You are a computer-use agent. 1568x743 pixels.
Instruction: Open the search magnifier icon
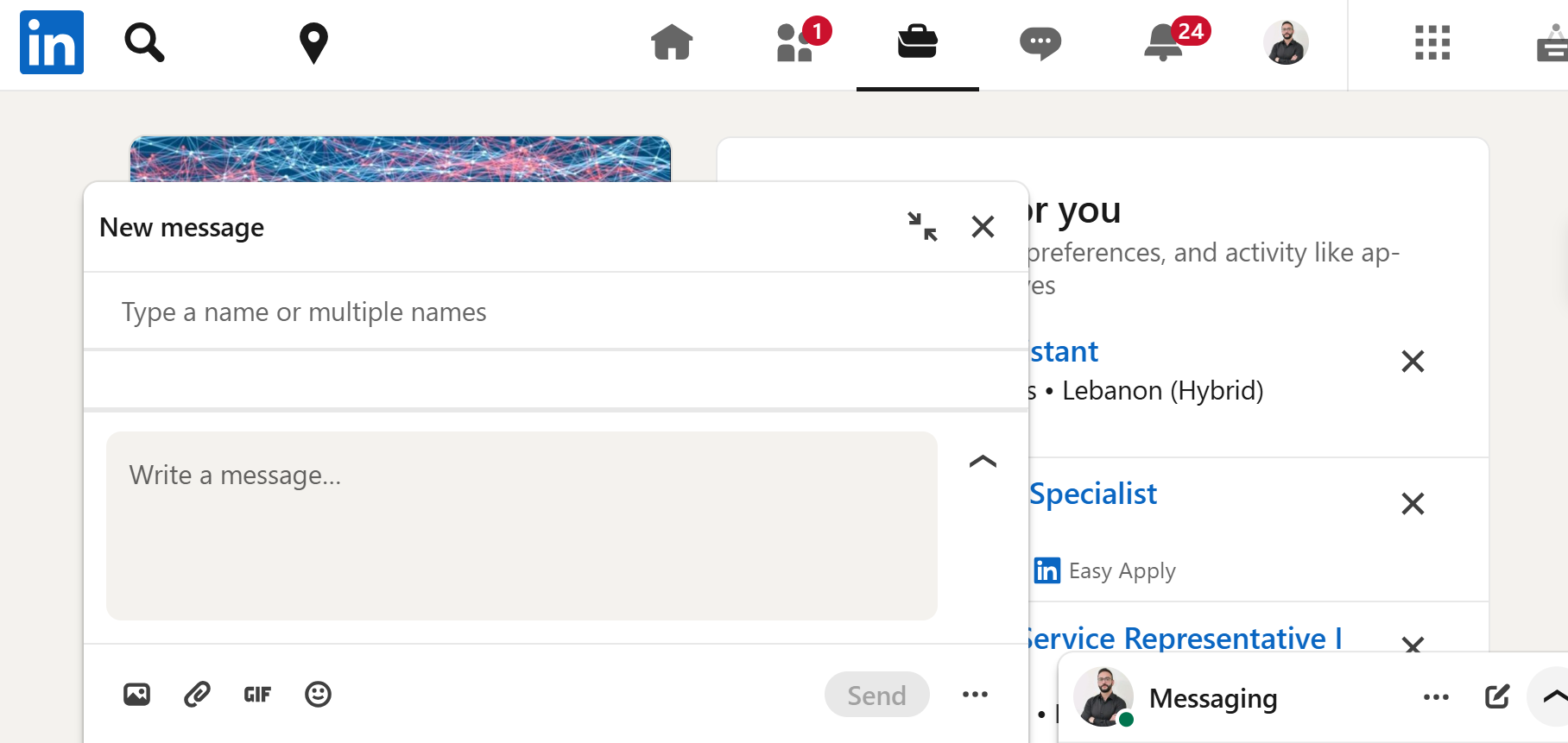(144, 42)
